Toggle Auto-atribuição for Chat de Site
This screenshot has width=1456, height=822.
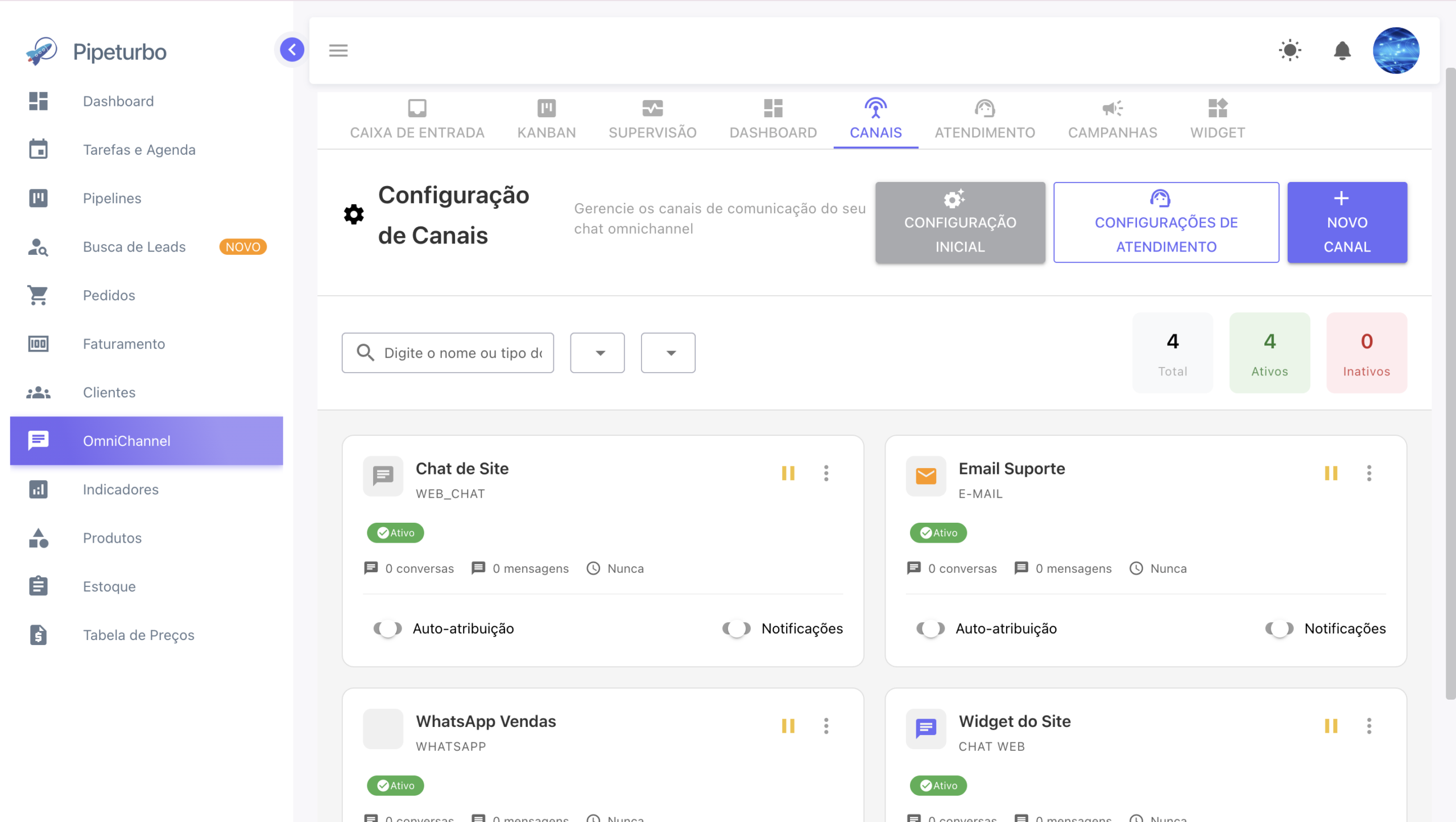(x=387, y=629)
